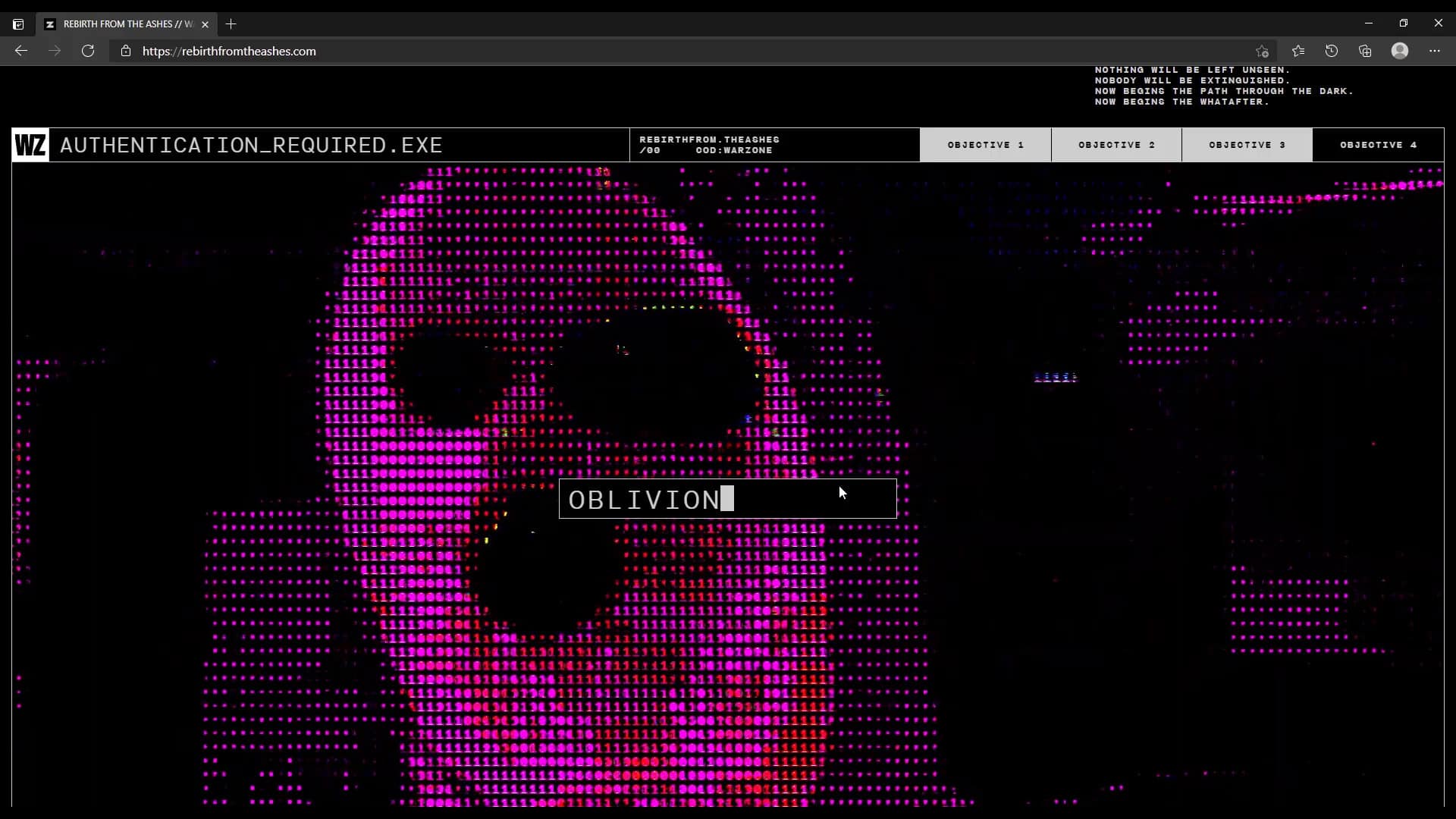
Task: Click the REBIRTHFROM.THEASHES label text
Action: 709,140
